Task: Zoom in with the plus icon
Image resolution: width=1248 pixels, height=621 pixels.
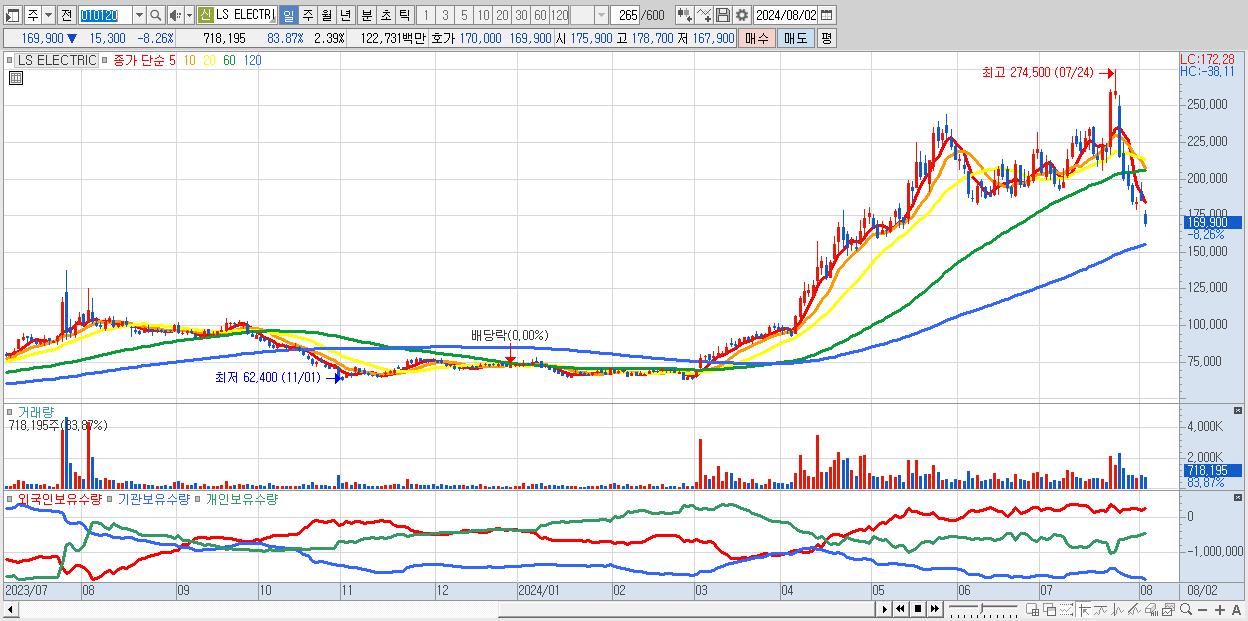Action: tap(1221, 609)
